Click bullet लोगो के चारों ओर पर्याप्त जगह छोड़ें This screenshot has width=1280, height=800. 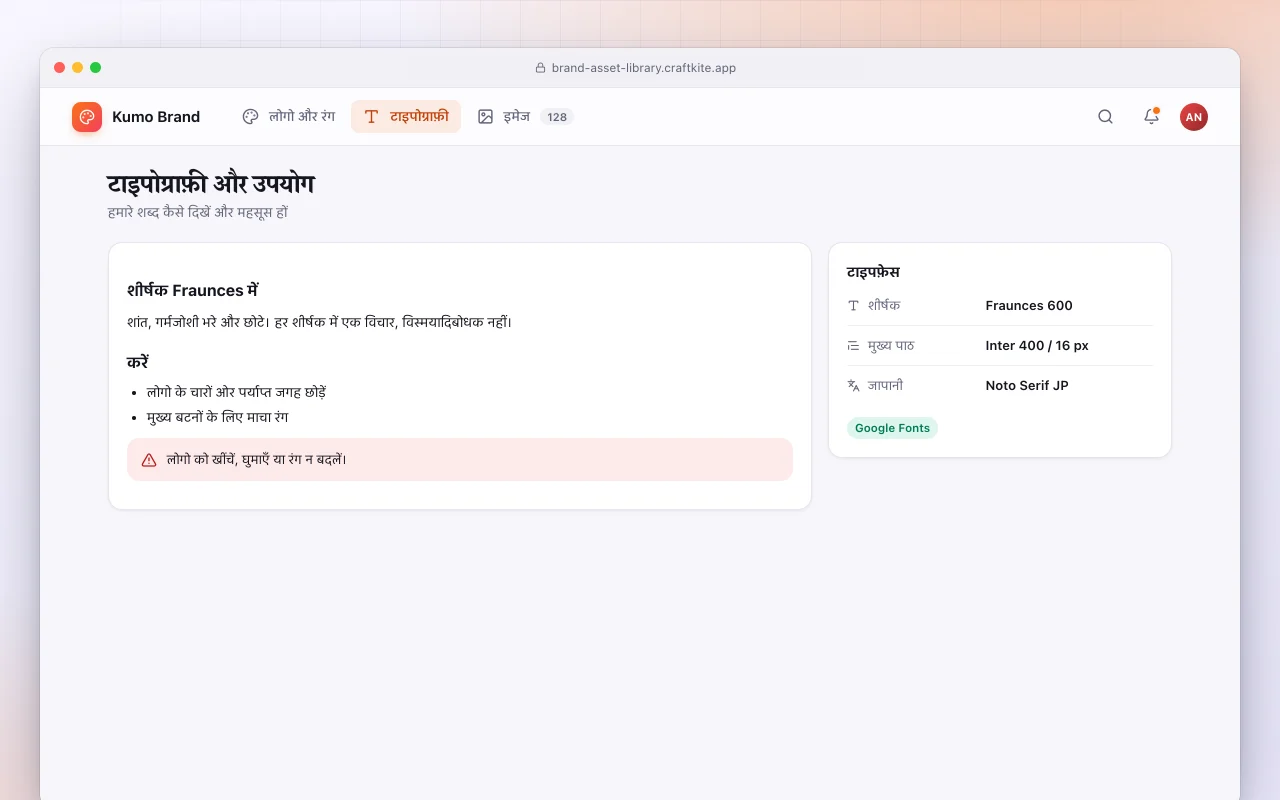(x=237, y=392)
